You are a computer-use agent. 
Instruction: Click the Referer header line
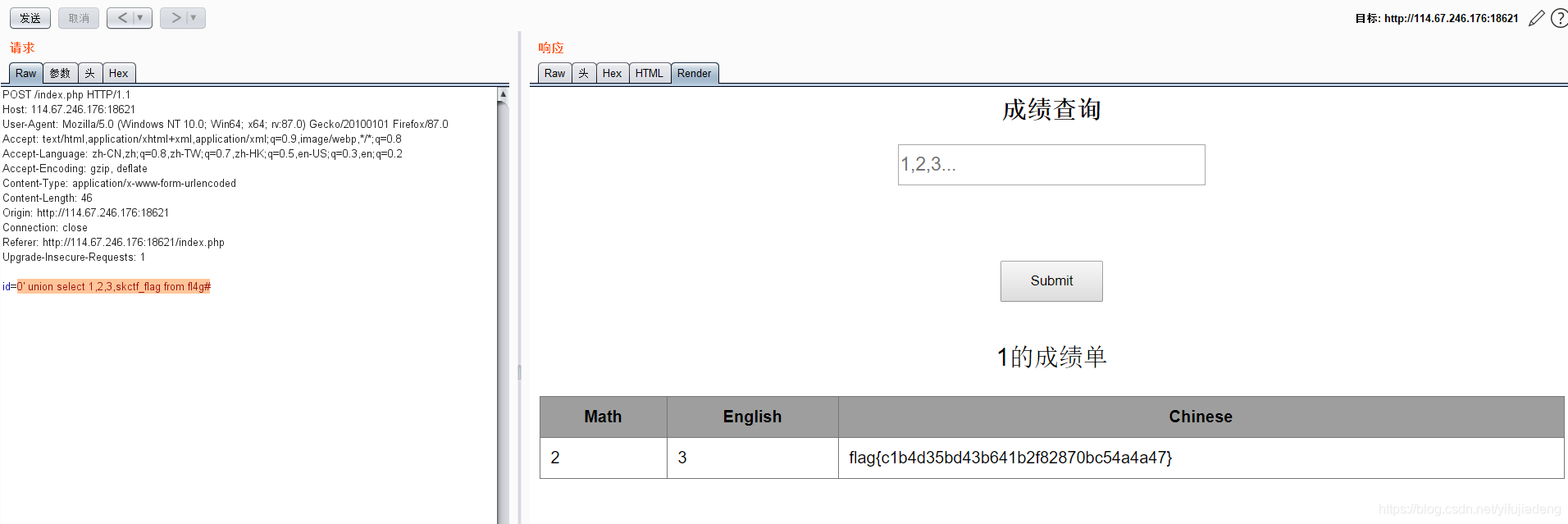coord(113,242)
